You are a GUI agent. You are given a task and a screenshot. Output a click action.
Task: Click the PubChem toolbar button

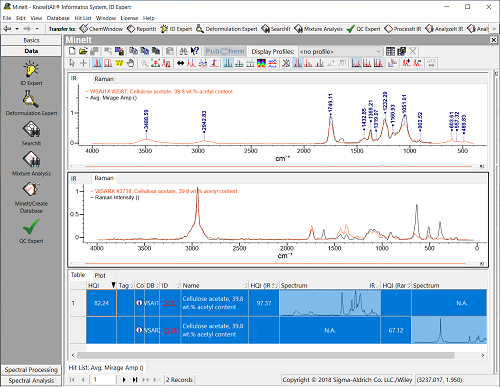tap(225, 51)
